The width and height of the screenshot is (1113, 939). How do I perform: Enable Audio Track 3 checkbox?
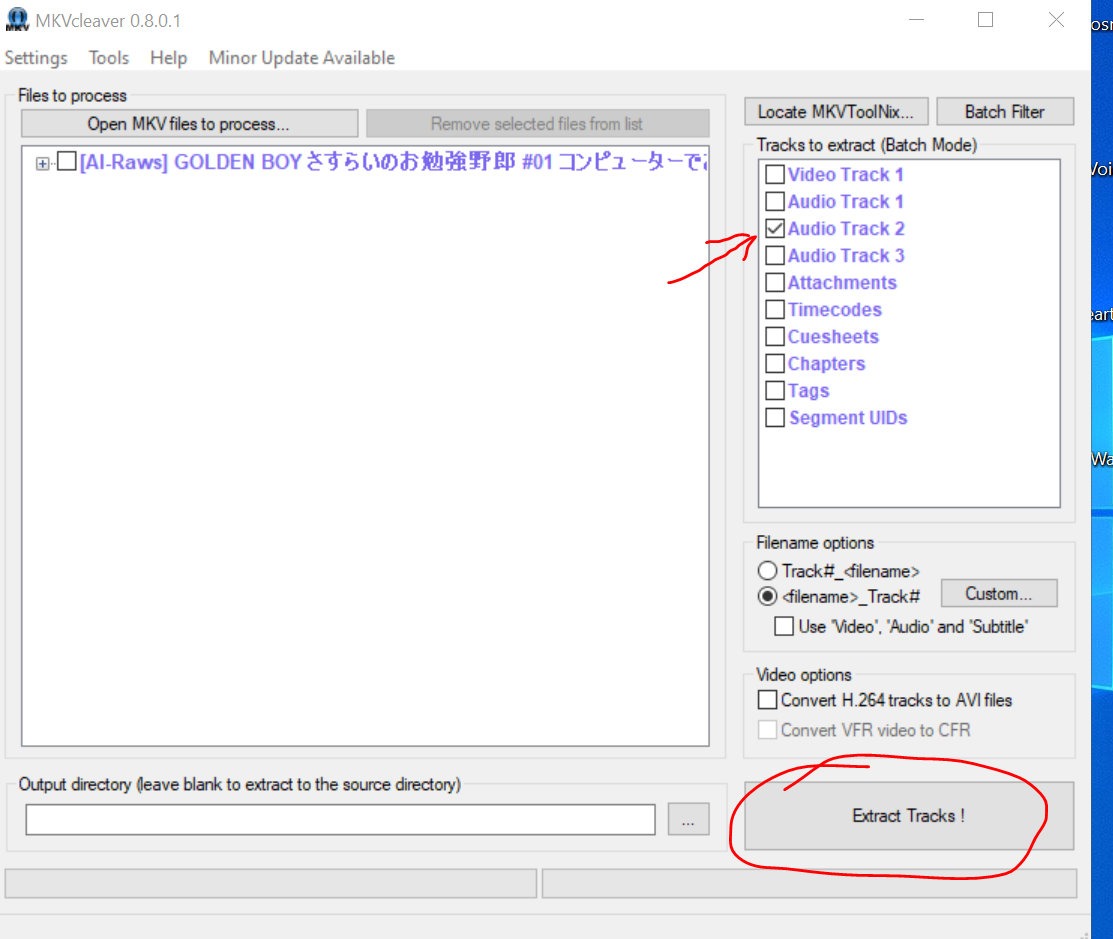775,256
